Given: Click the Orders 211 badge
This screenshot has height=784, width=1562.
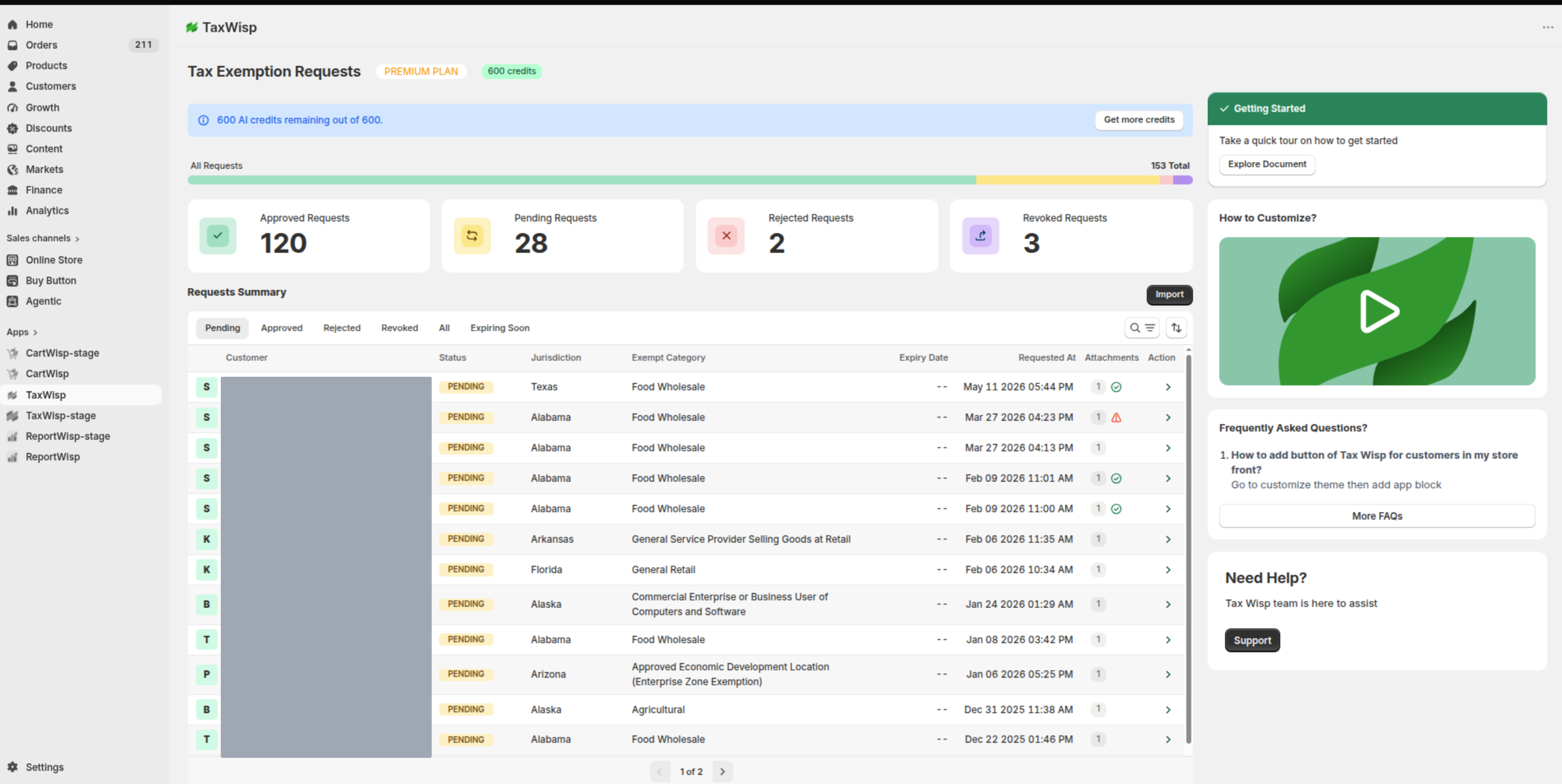Looking at the screenshot, I should [x=143, y=45].
